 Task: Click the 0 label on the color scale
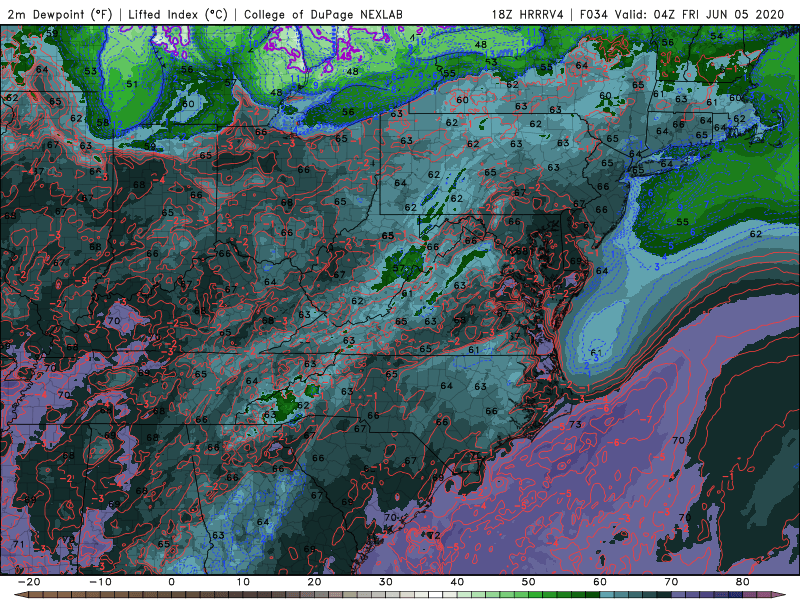(x=171, y=582)
